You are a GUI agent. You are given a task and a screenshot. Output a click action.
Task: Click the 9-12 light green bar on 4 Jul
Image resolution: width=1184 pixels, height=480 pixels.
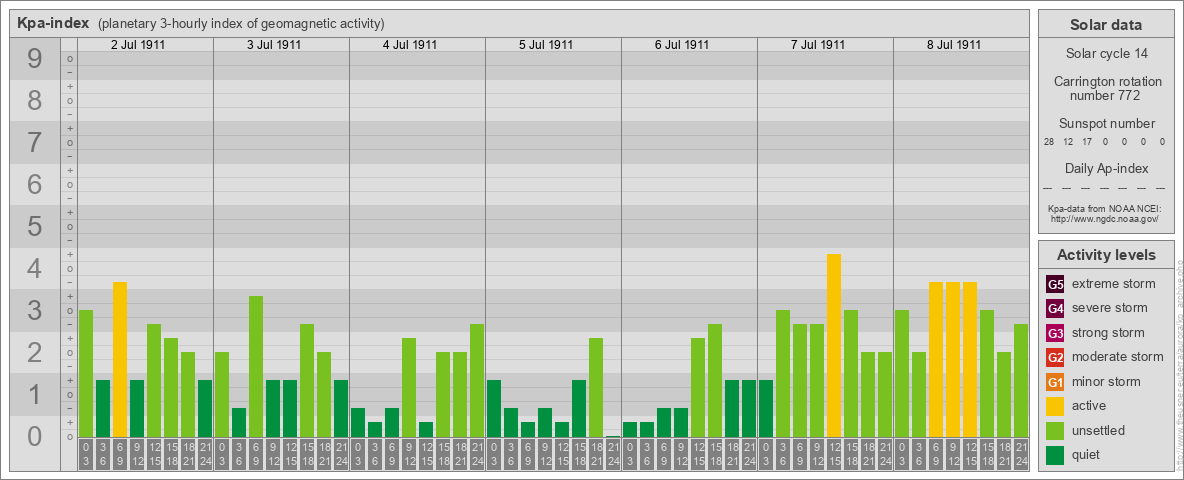(409, 387)
